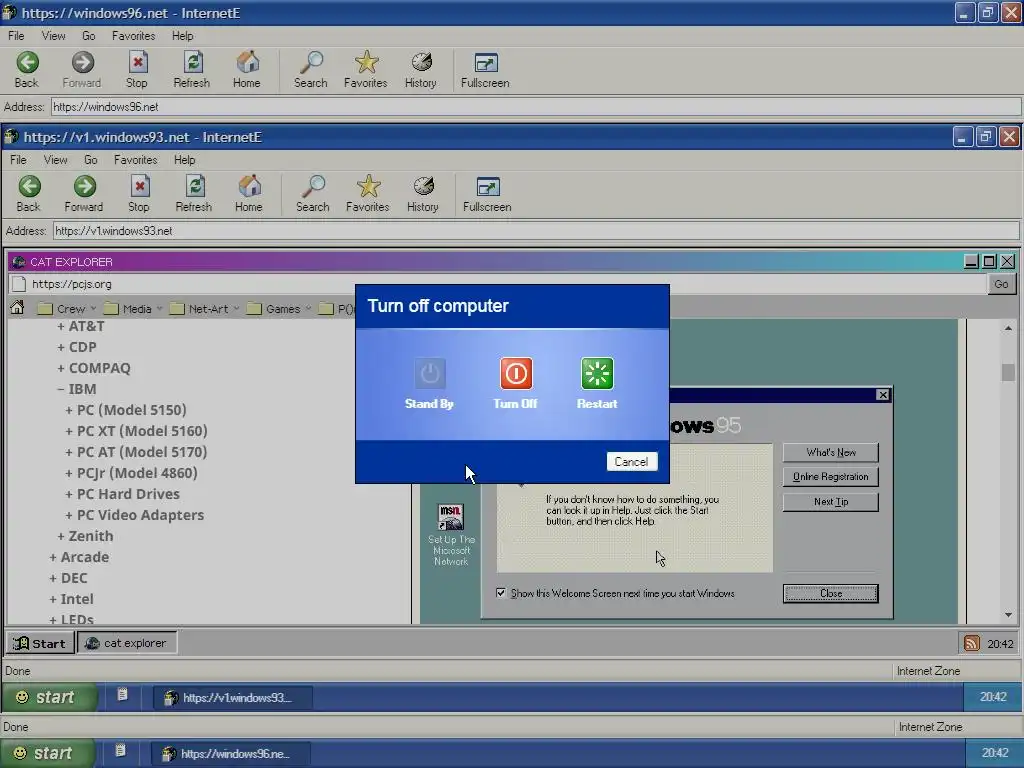Click Forward in the v1.windows93.net browser toolbar
Image resolution: width=1024 pixels, height=768 pixels.
point(84,193)
